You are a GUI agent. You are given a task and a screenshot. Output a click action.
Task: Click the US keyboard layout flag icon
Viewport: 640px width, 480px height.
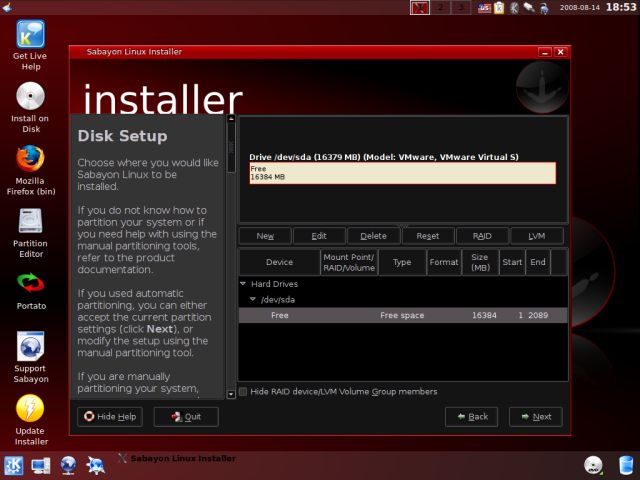click(x=484, y=8)
